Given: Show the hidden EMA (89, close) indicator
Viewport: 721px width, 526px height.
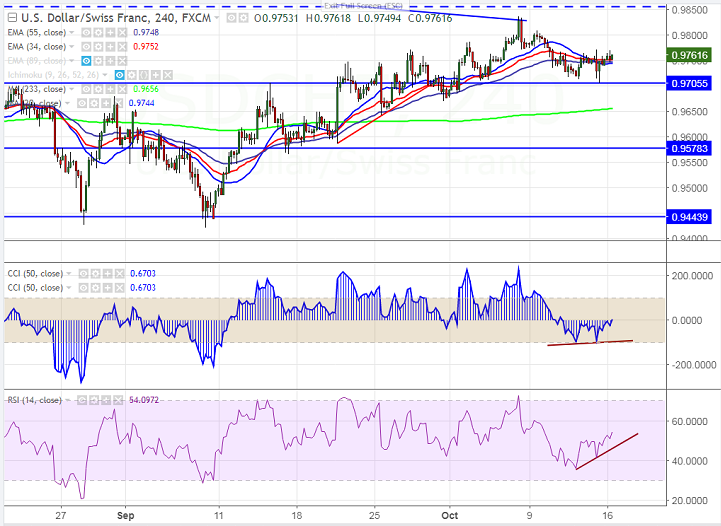Looking at the screenshot, I should (86, 61).
